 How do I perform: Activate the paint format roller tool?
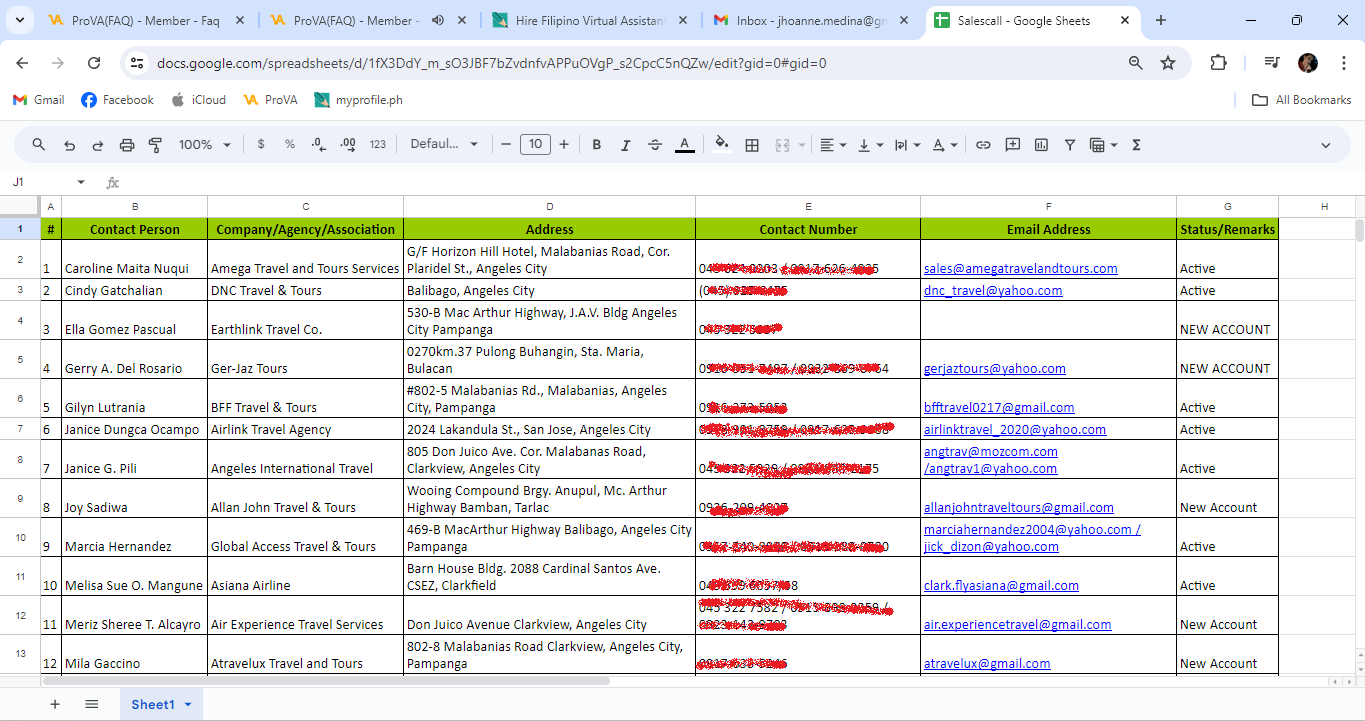[x=155, y=145]
